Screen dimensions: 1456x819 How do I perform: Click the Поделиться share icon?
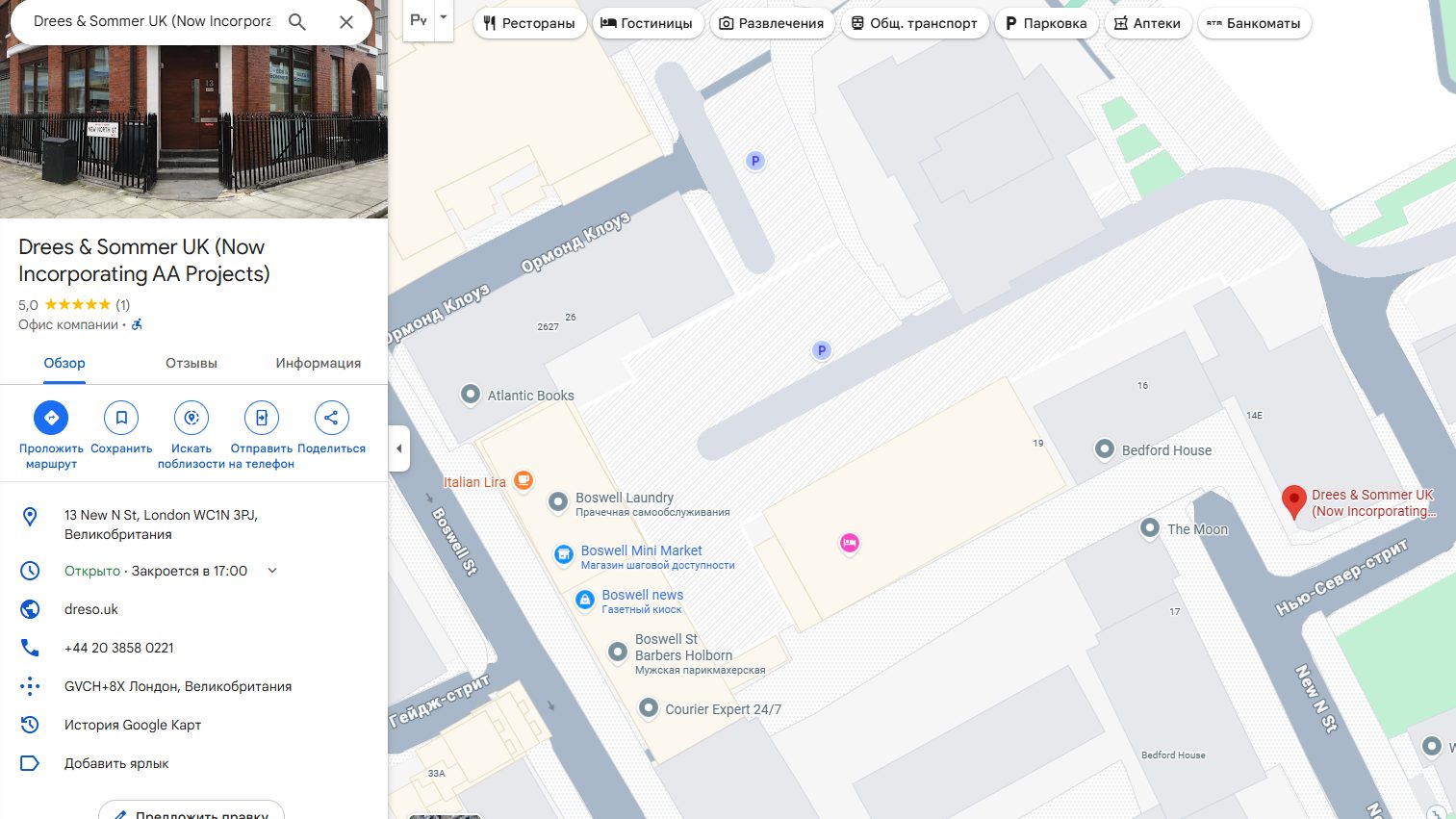332,418
